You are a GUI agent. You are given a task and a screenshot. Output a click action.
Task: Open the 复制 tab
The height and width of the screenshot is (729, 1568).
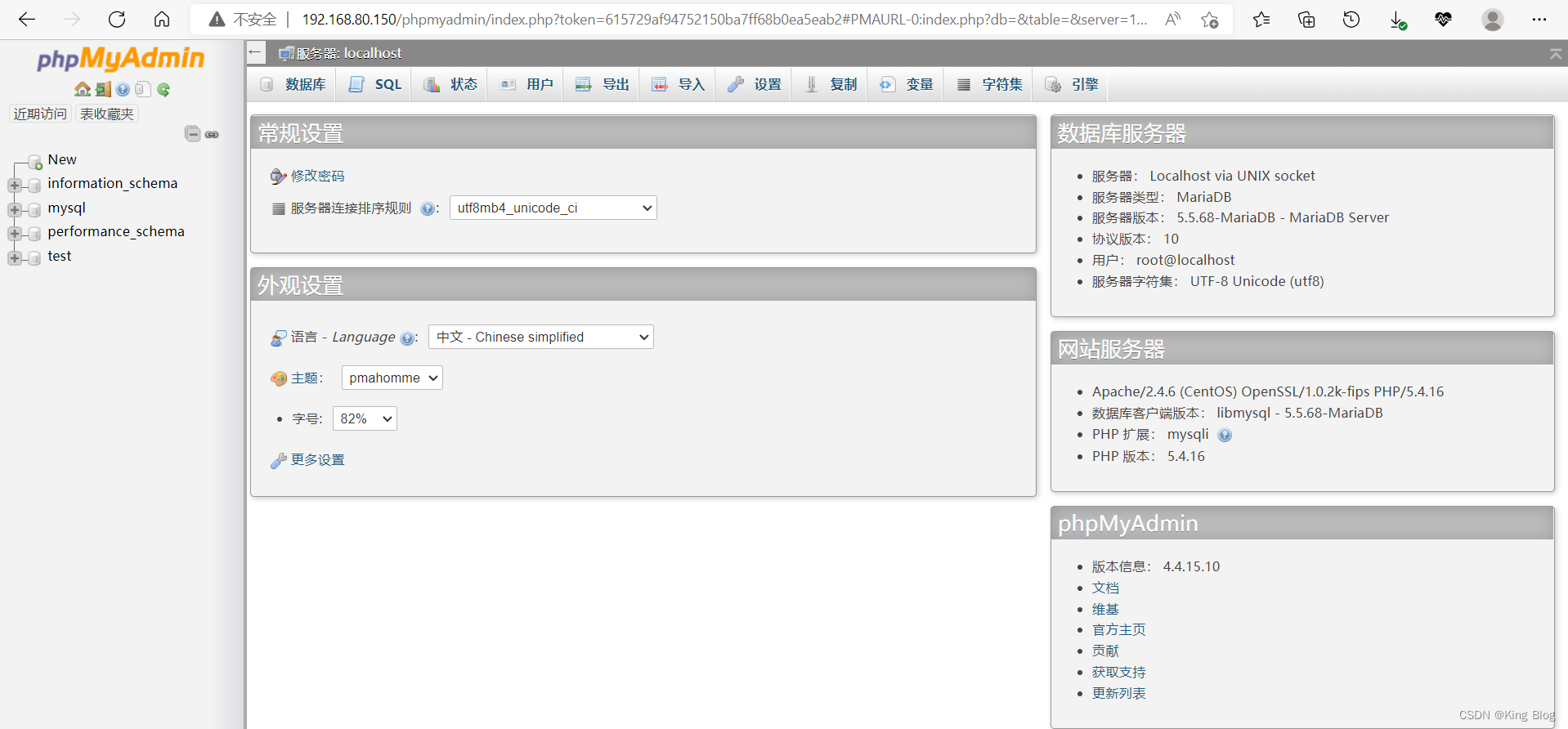tap(830, 84)
